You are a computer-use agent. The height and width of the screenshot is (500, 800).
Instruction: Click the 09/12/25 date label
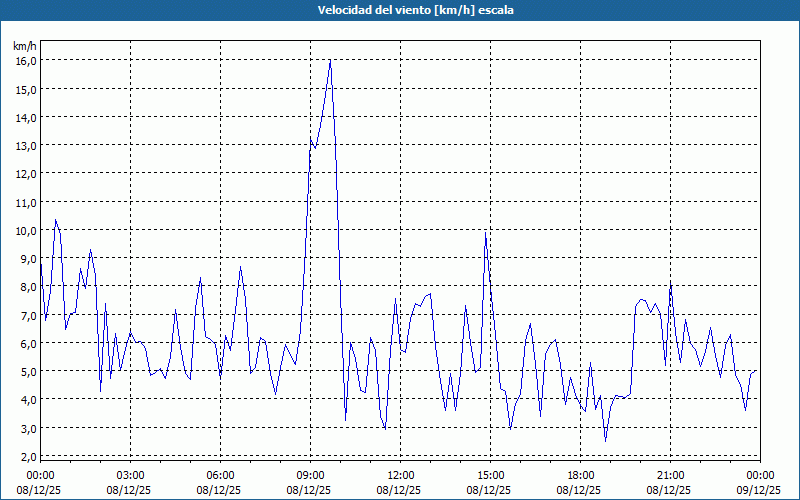[759, 490]
